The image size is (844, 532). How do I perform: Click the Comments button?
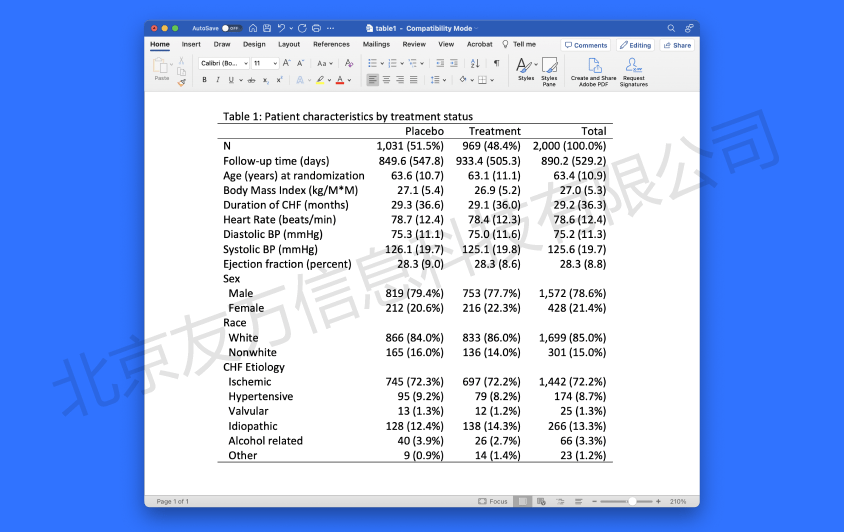(586, 45)
